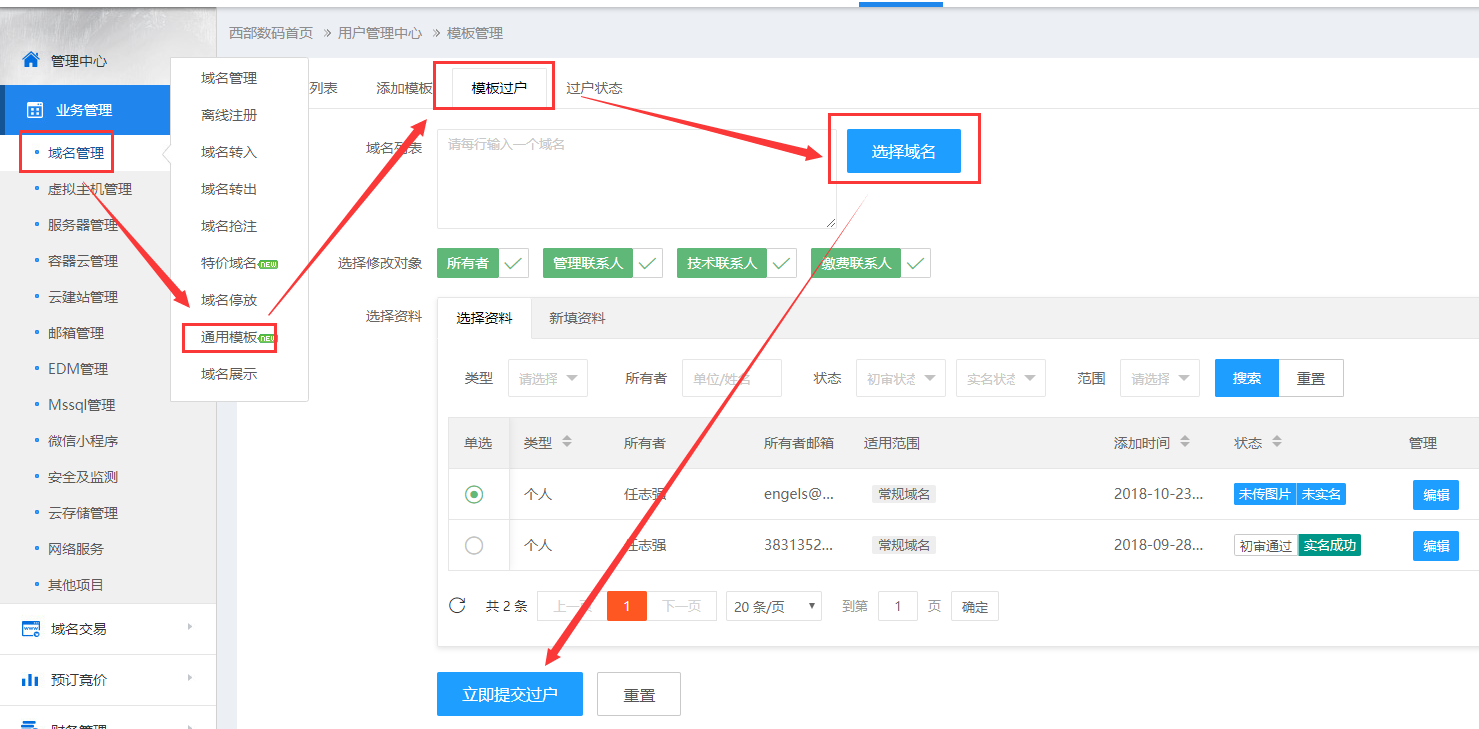
Task: Click the refresh icon in table pagination
Action: pyautogui.click(x=457, y=605)
